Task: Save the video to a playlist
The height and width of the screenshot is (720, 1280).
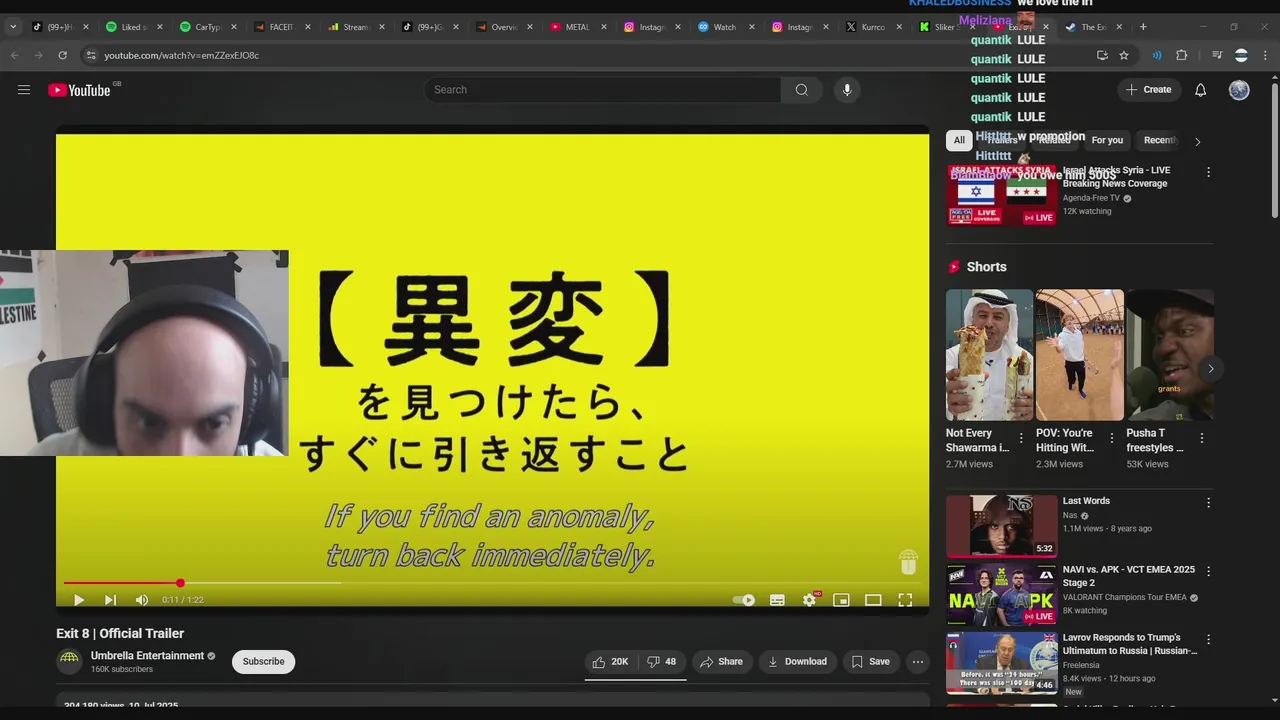Action: click(x=870, y=662)
